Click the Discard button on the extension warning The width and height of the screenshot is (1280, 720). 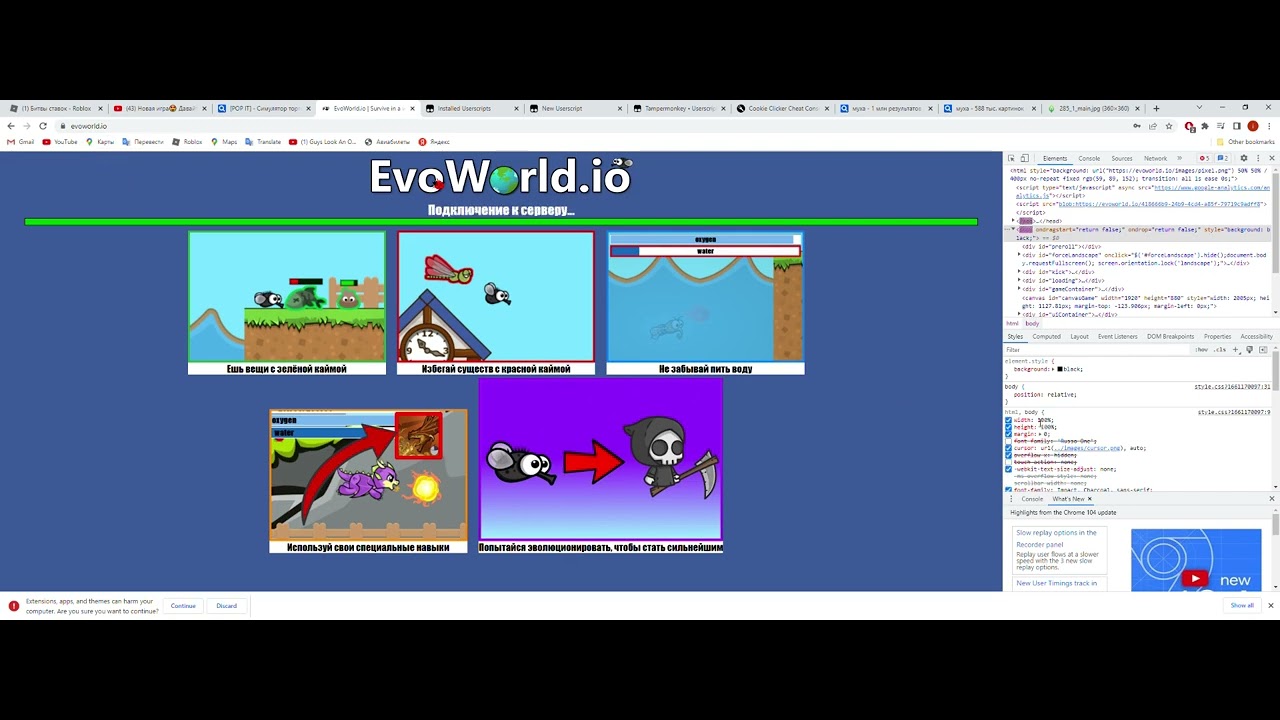tap(227, 606)
